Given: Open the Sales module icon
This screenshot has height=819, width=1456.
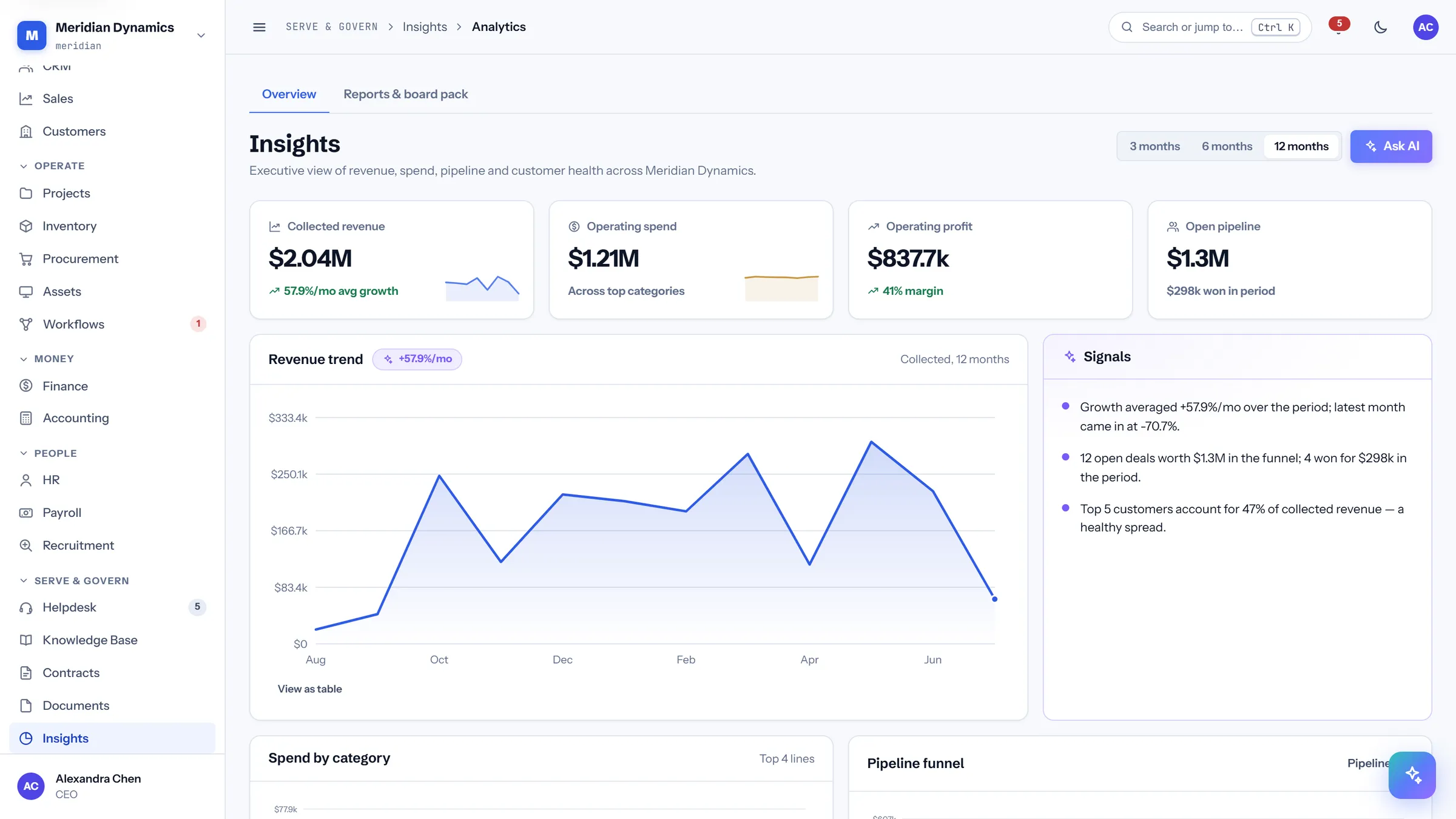Looking at the screenshot, I should pos(25,99).
